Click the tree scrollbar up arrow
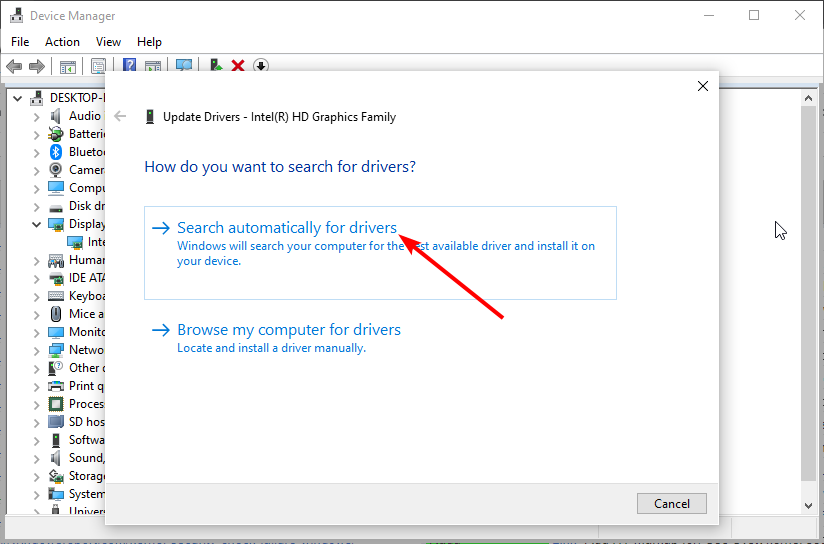Viewport: 824px width, 544px height. coord(808,98)
